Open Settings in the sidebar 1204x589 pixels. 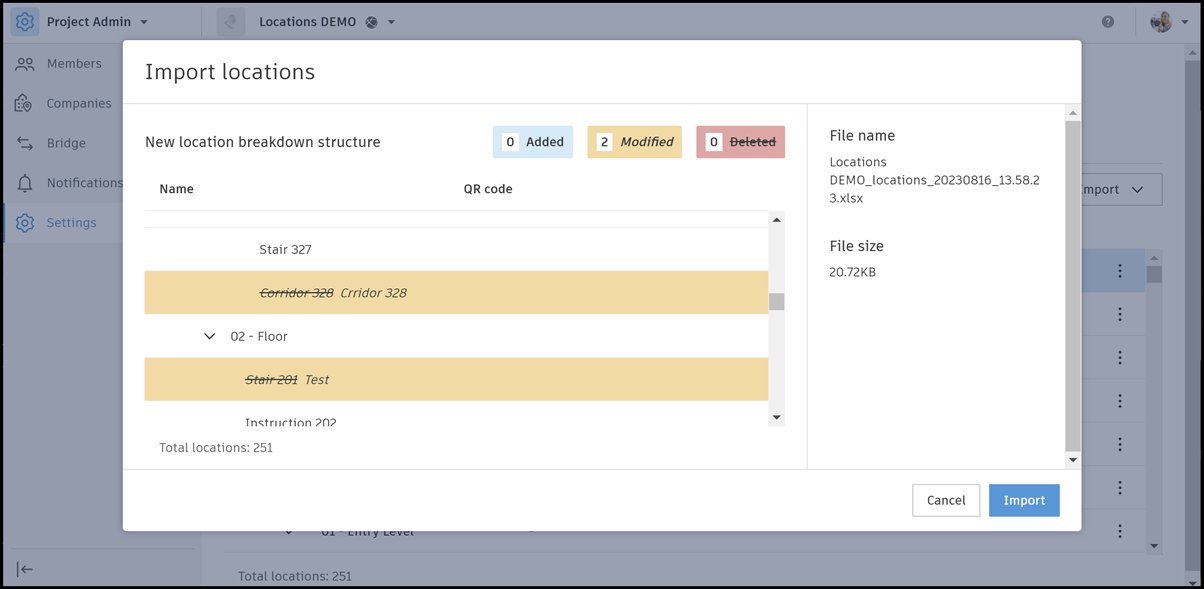pyautogui.click(x=71, y=223)
